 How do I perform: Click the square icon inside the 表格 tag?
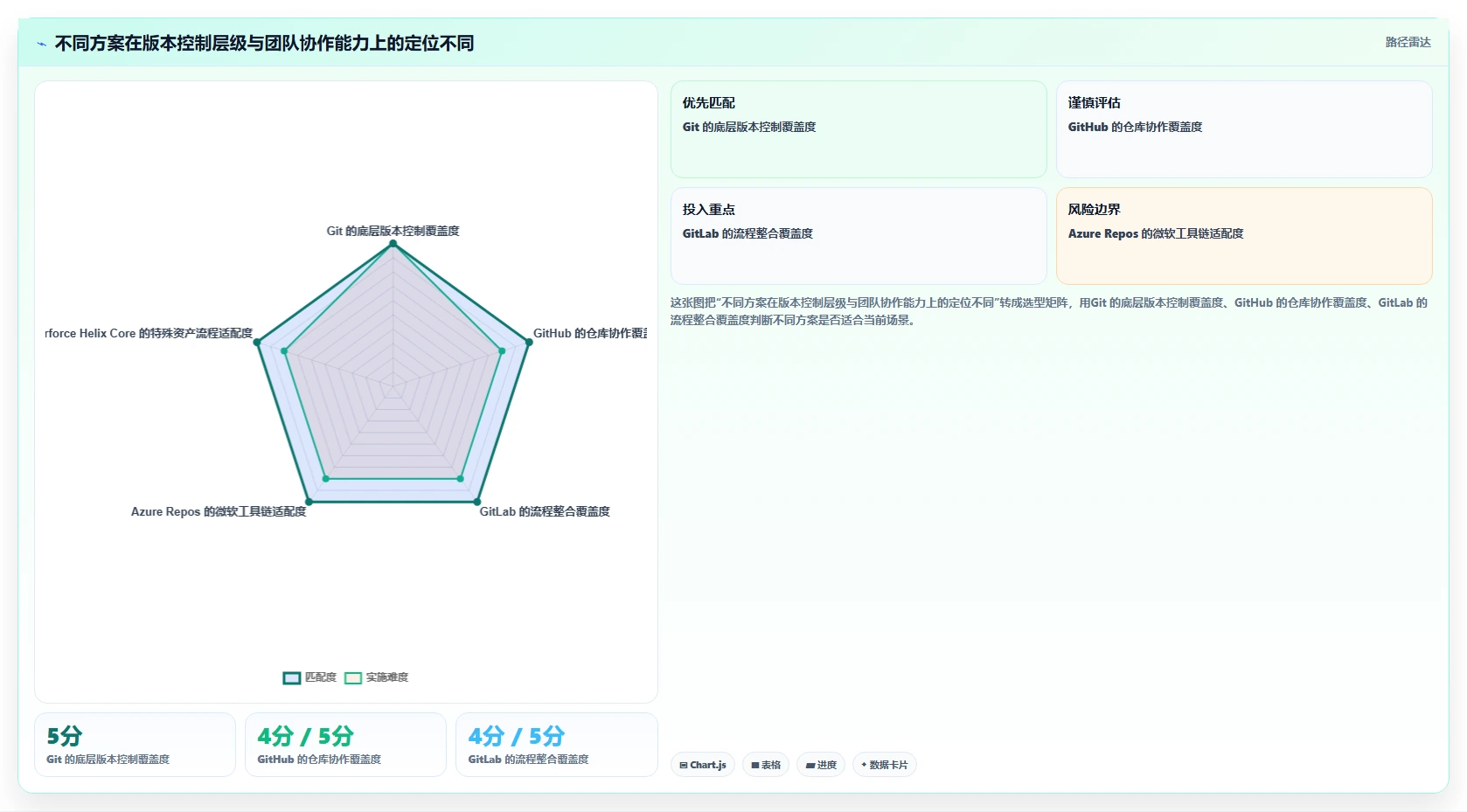click(x=755, y=765)
